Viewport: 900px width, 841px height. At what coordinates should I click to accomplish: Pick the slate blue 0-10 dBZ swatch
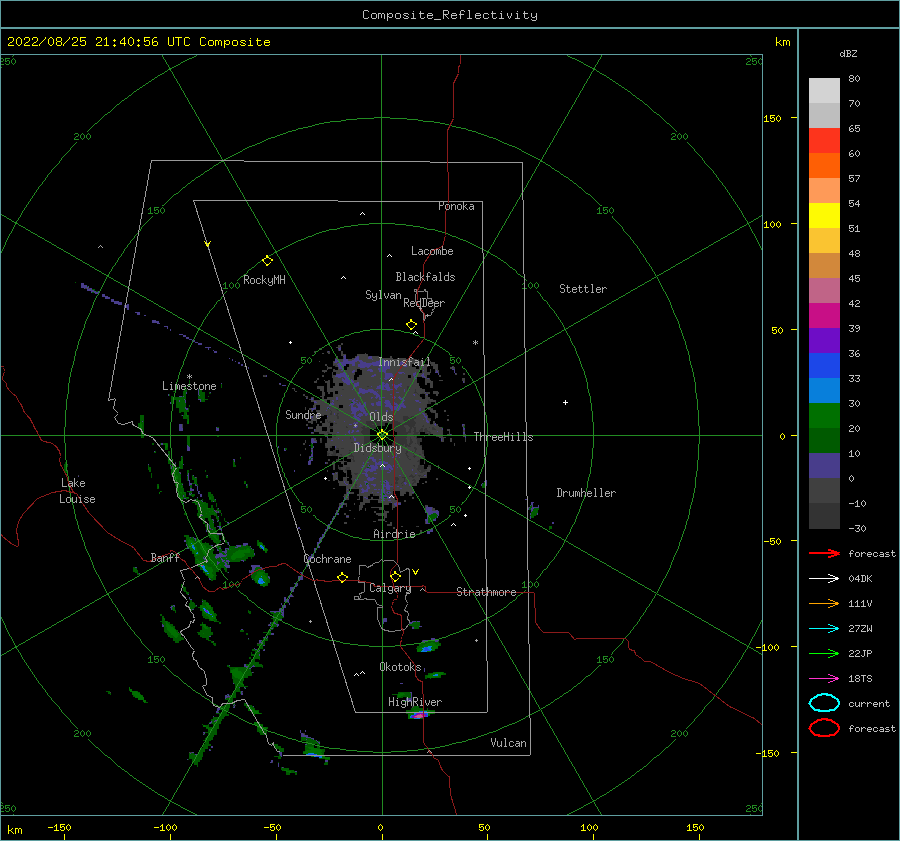(x=824, y=466)
